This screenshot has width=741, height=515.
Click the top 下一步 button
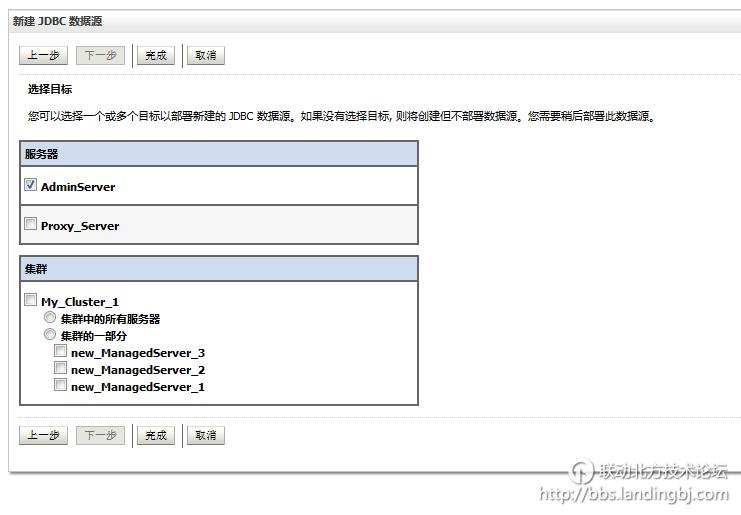point(100,55)
